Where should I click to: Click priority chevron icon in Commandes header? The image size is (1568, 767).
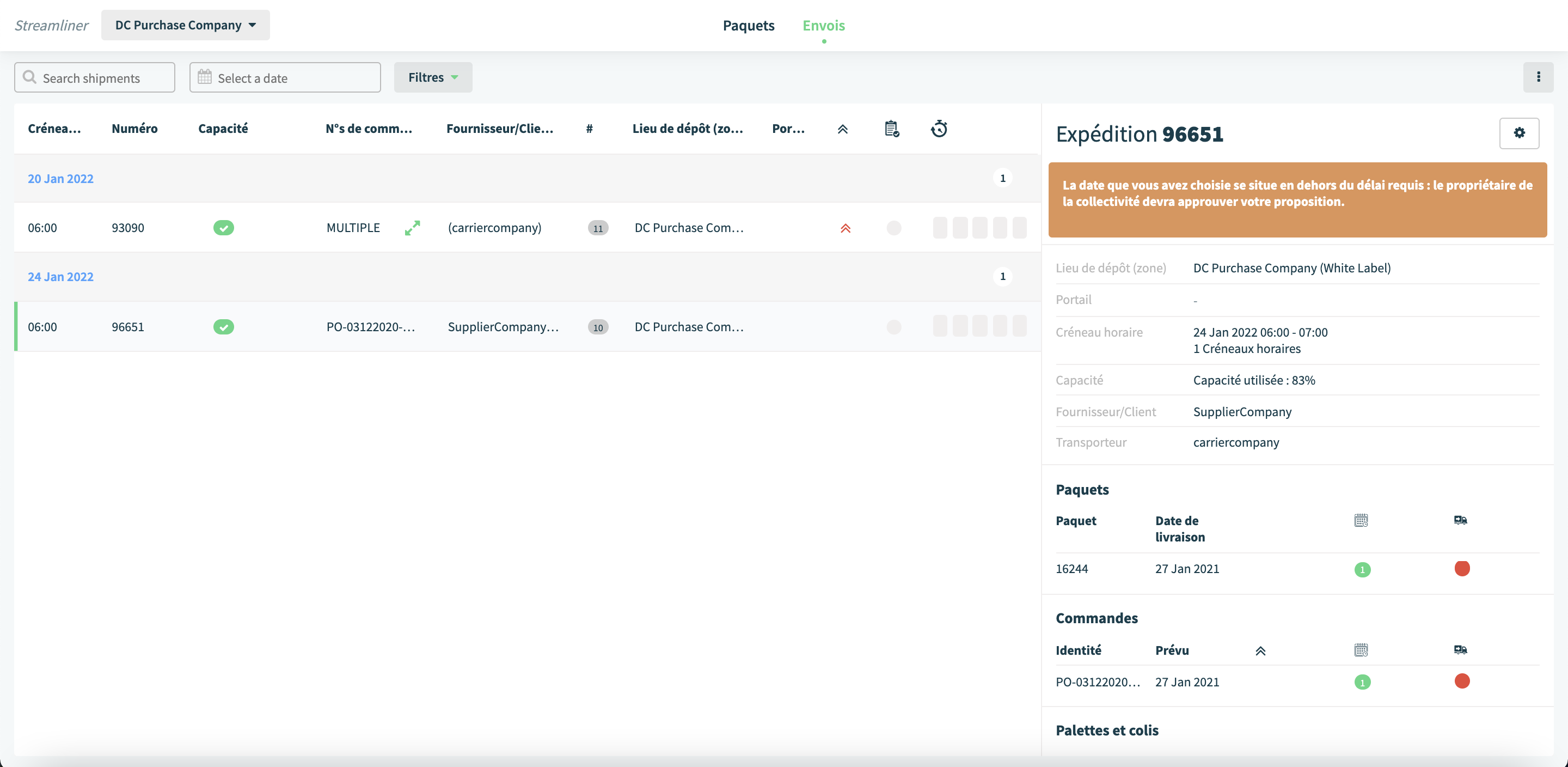pyautogui.click(x=1260, y=650)
